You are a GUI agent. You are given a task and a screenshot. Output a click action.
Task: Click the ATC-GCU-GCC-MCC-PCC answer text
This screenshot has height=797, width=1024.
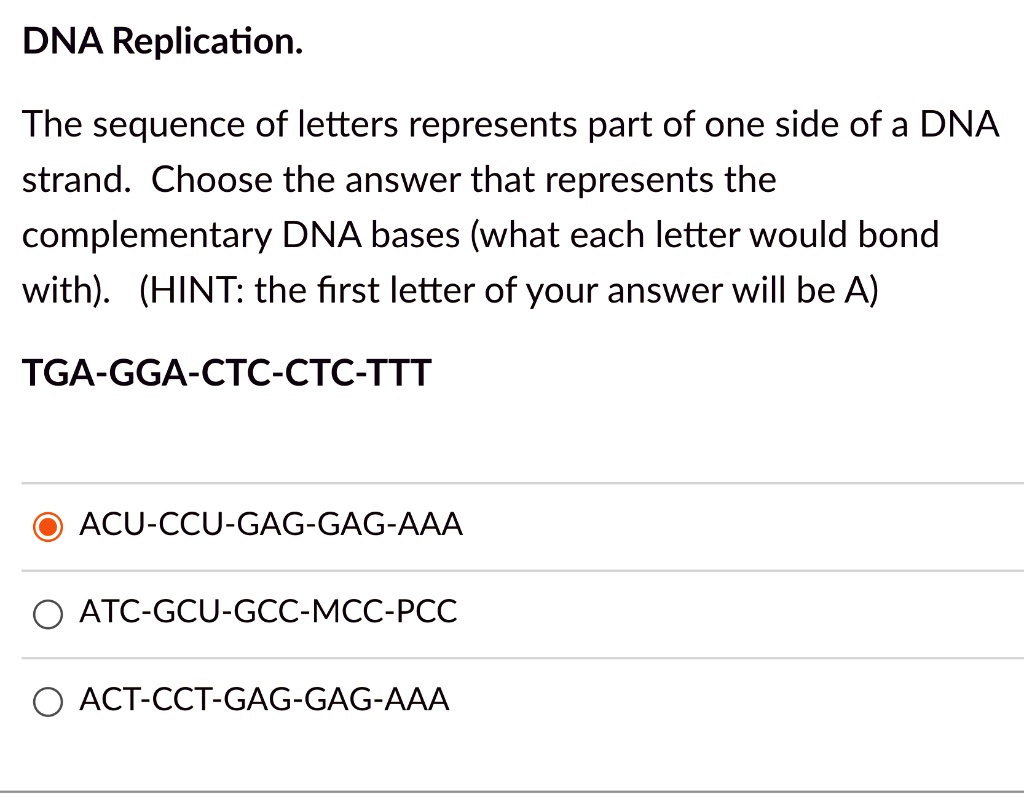click(268, 613)
